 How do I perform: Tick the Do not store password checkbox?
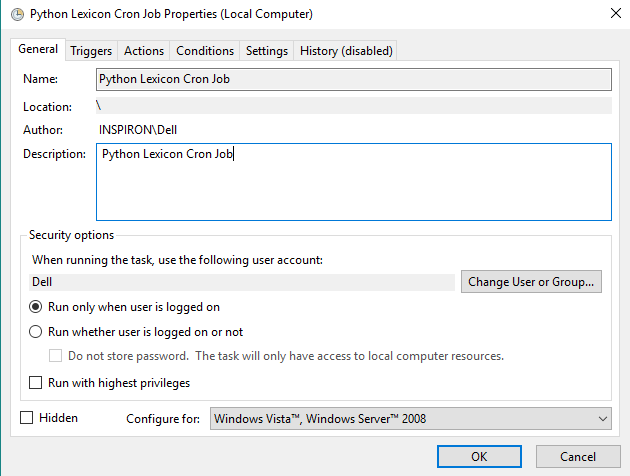56,356
